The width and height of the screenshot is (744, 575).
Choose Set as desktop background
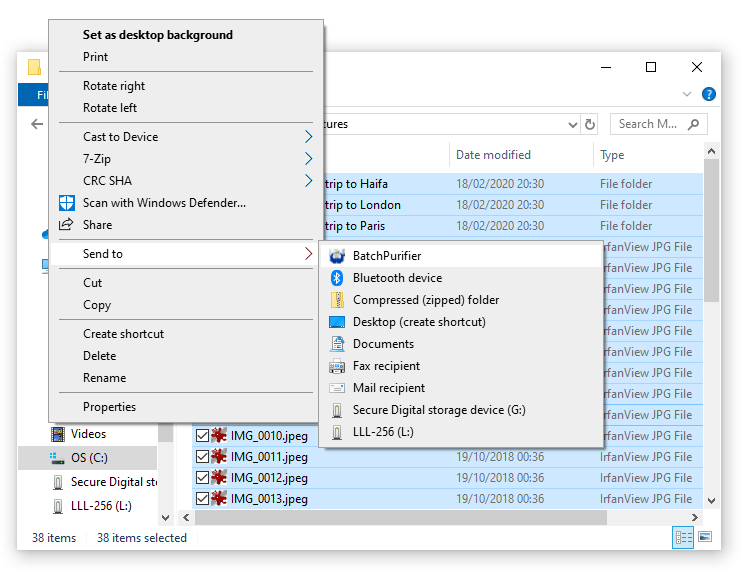pyautogui.click(x=158, y=35)
